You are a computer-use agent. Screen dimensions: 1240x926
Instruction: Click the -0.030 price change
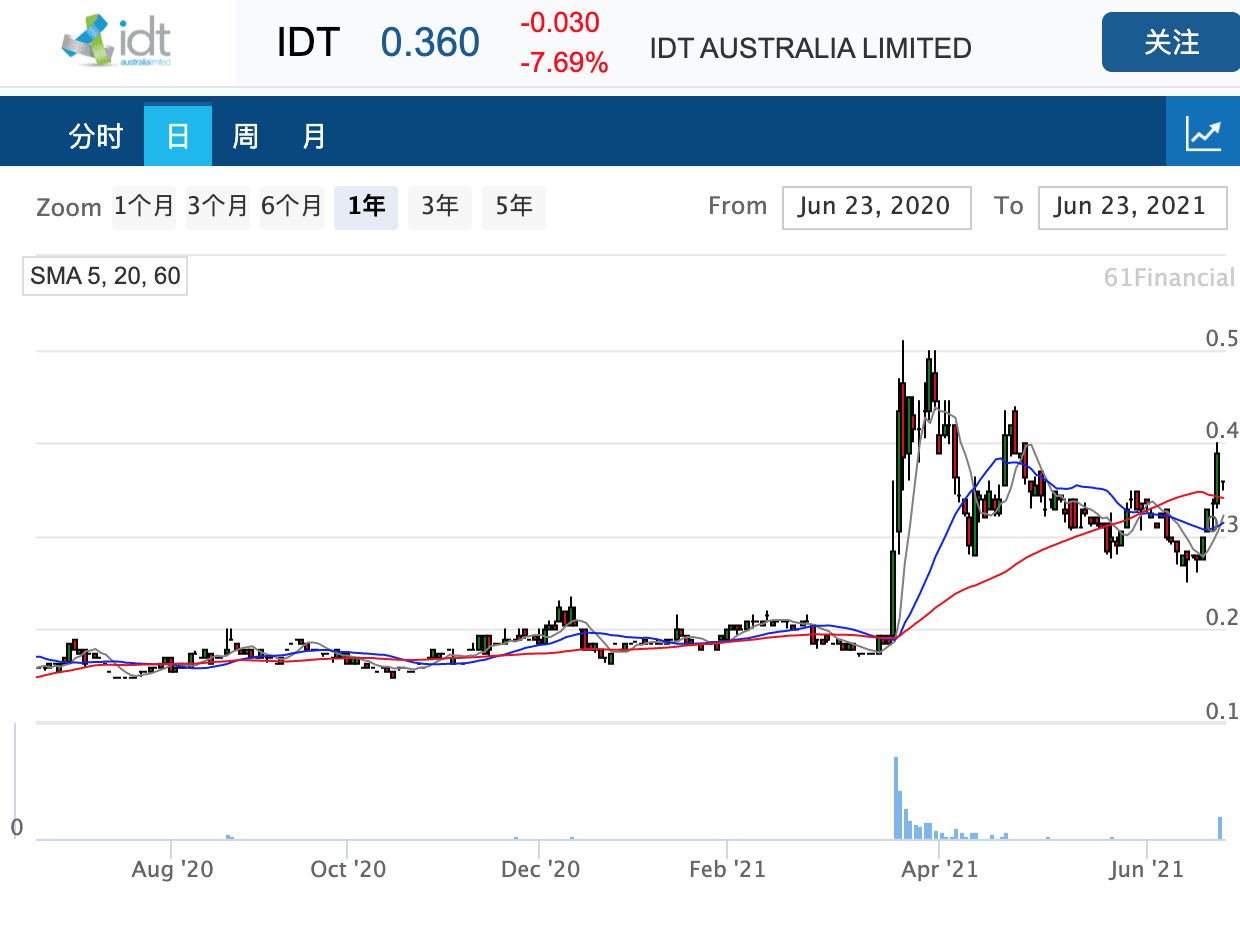(x=560, y=23)
